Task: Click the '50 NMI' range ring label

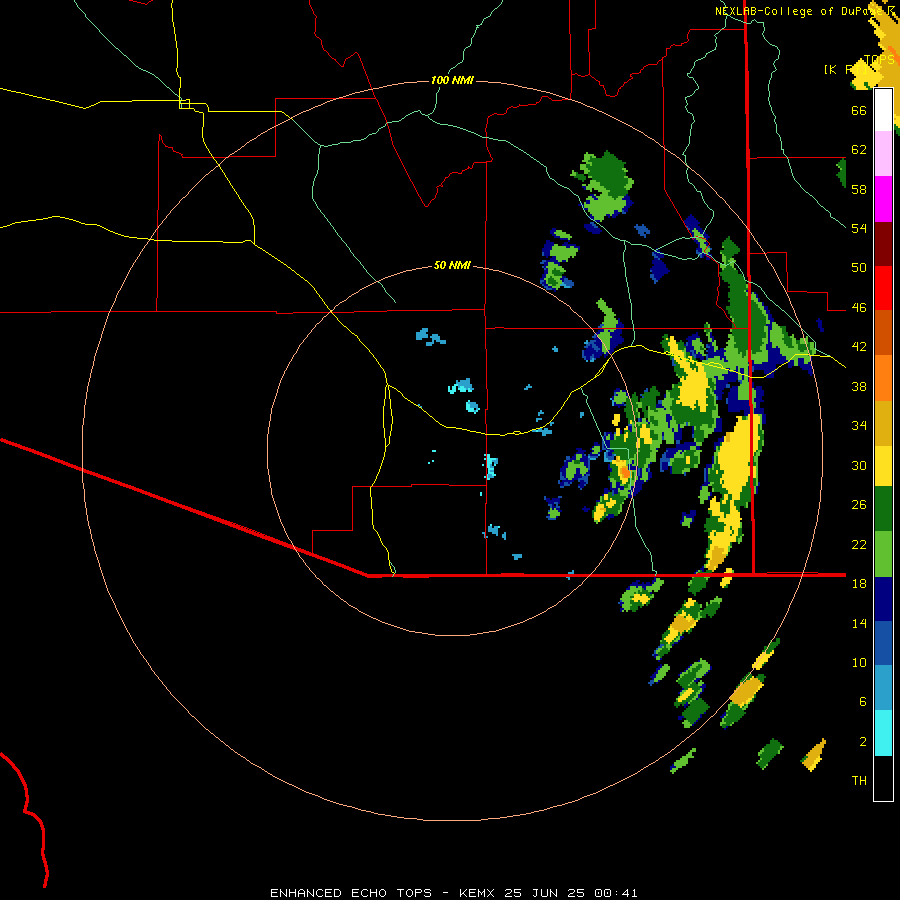Action: pyautogui.click(x=452, y=265)
